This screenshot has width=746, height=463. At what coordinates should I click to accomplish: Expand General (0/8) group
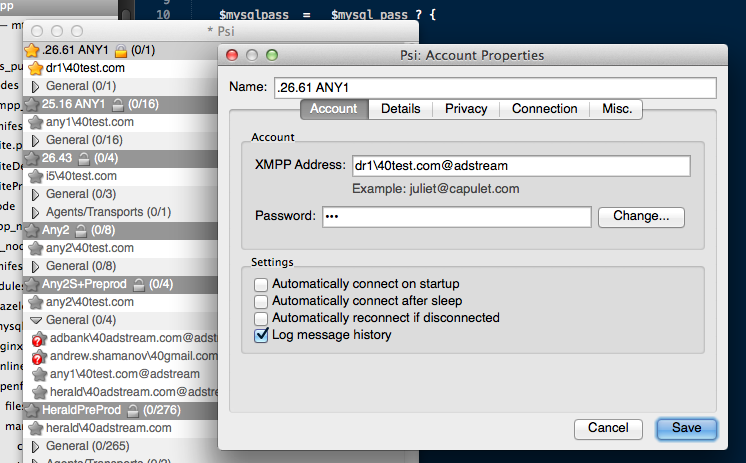(35, 266)
